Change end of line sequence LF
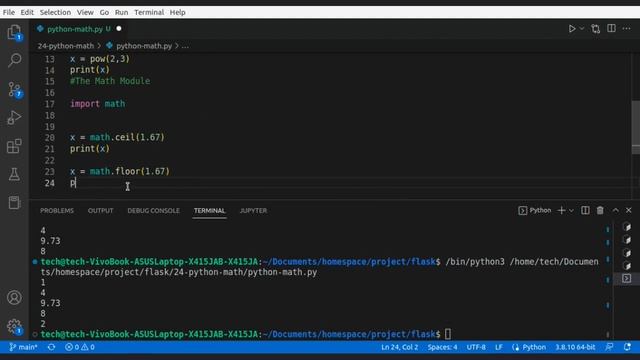This screenshot has height=360, width=640. [x=498, y=347]
